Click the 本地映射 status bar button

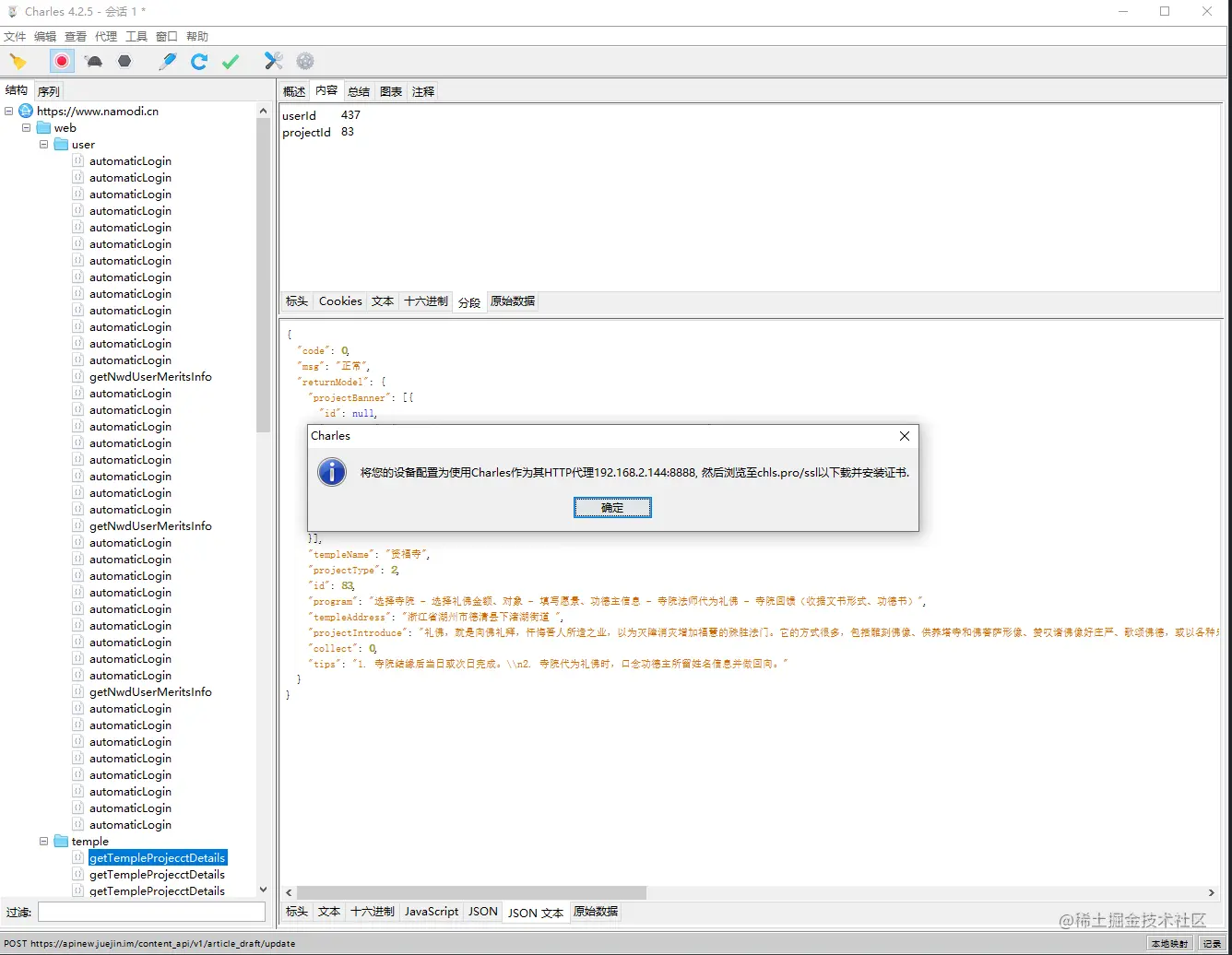click(x=1169, y=944)
